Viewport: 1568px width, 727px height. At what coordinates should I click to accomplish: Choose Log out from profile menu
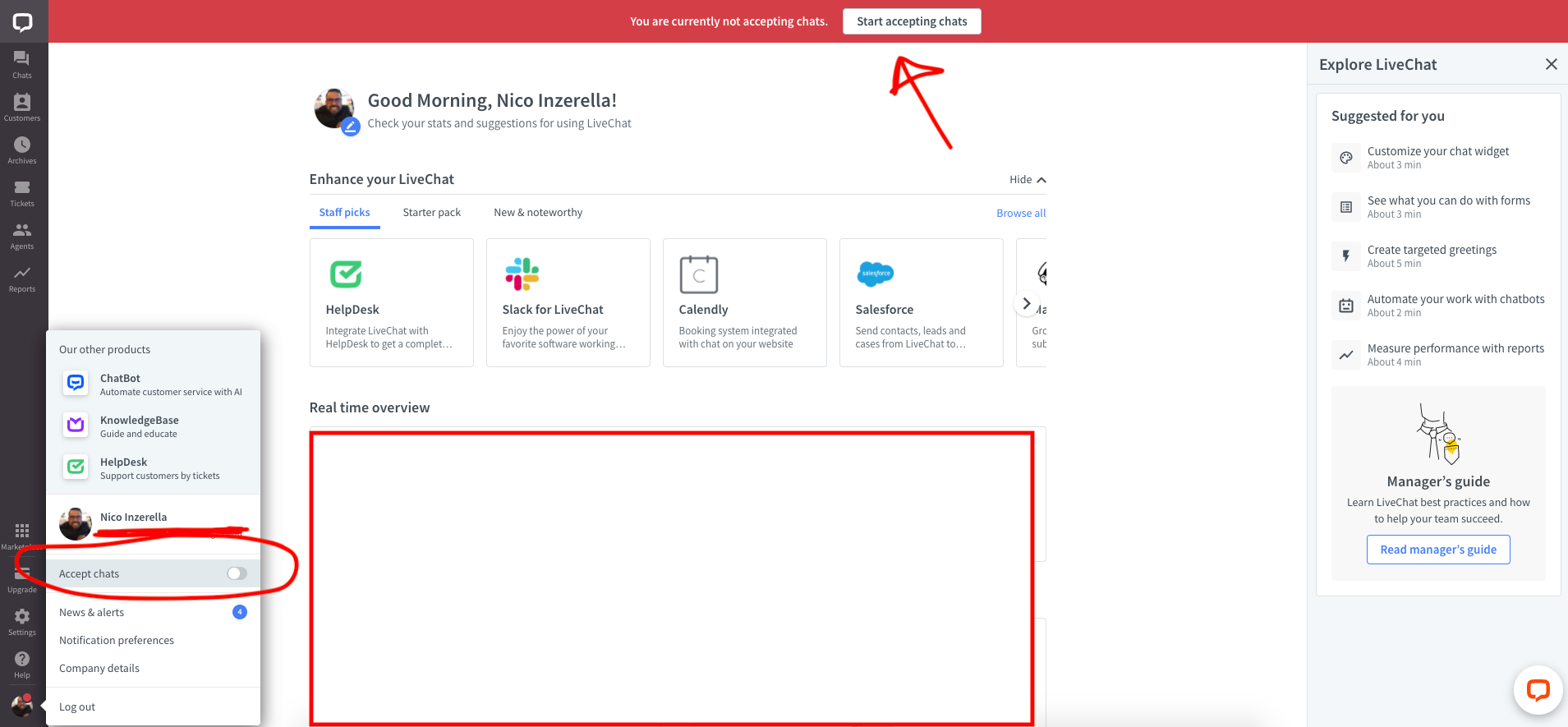pyautogui.click(x=153, y=706)
